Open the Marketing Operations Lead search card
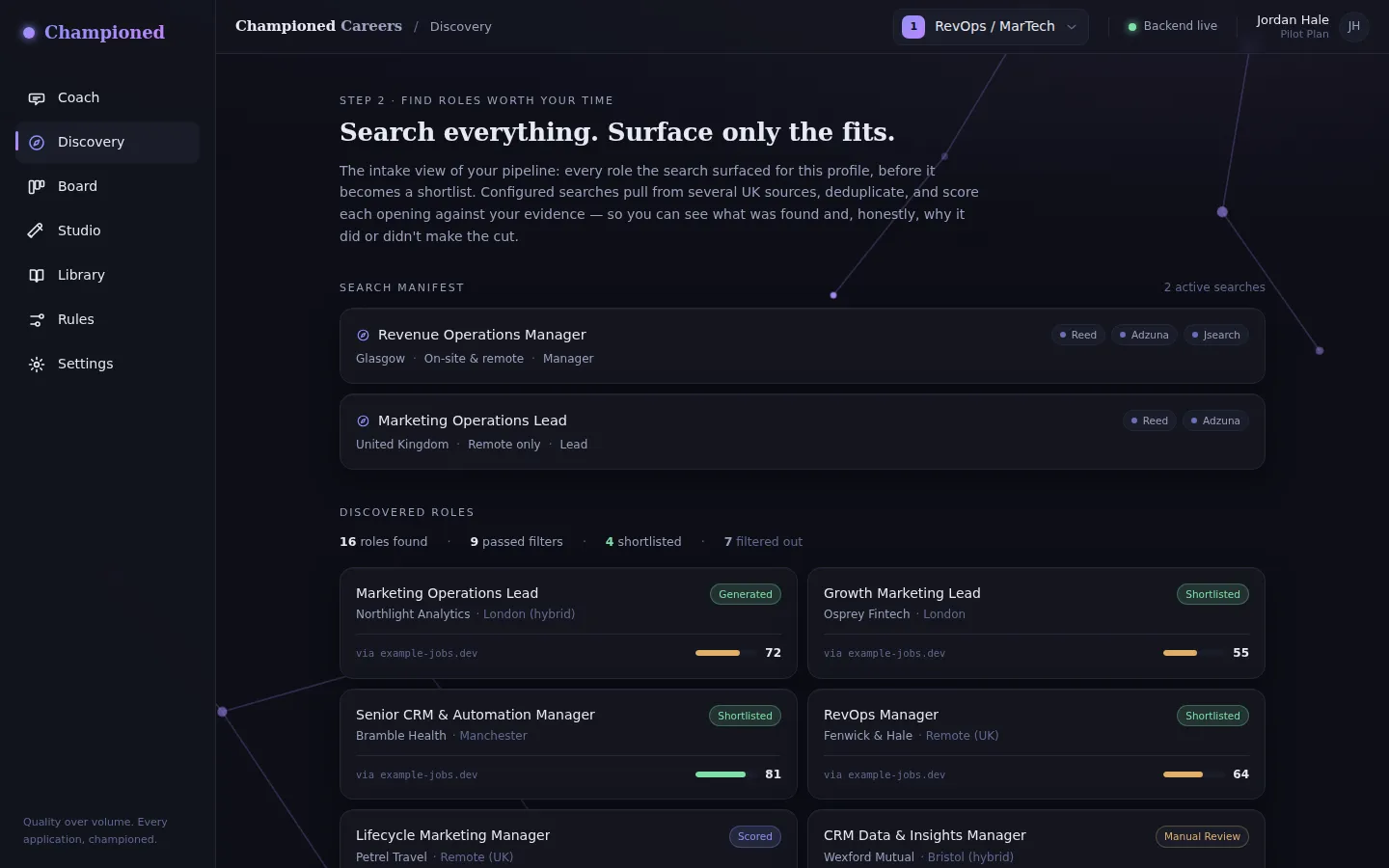 [x=802, y=432]
